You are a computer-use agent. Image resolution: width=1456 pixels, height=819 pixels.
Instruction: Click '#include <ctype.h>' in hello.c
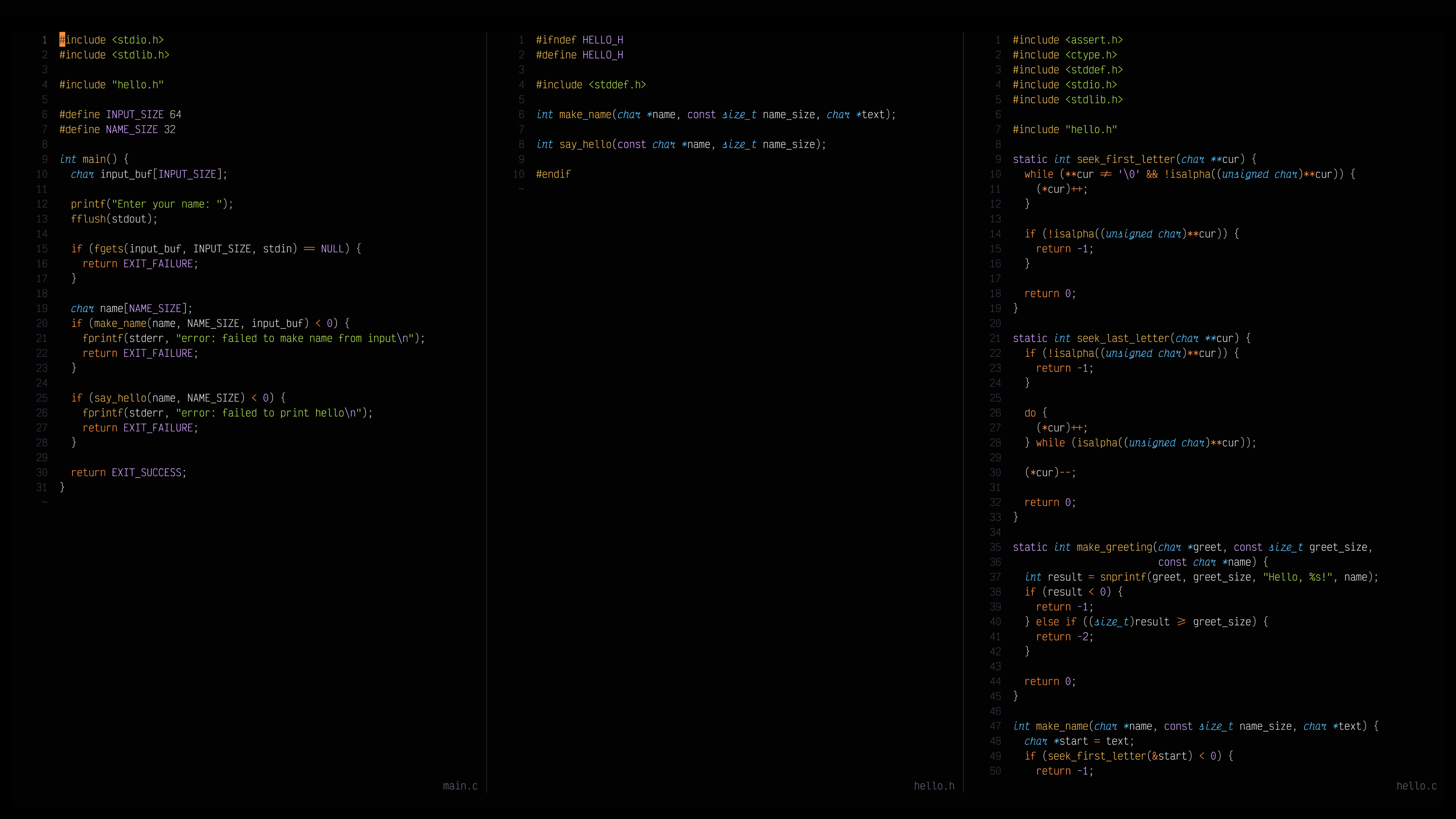pos(1065,55)
